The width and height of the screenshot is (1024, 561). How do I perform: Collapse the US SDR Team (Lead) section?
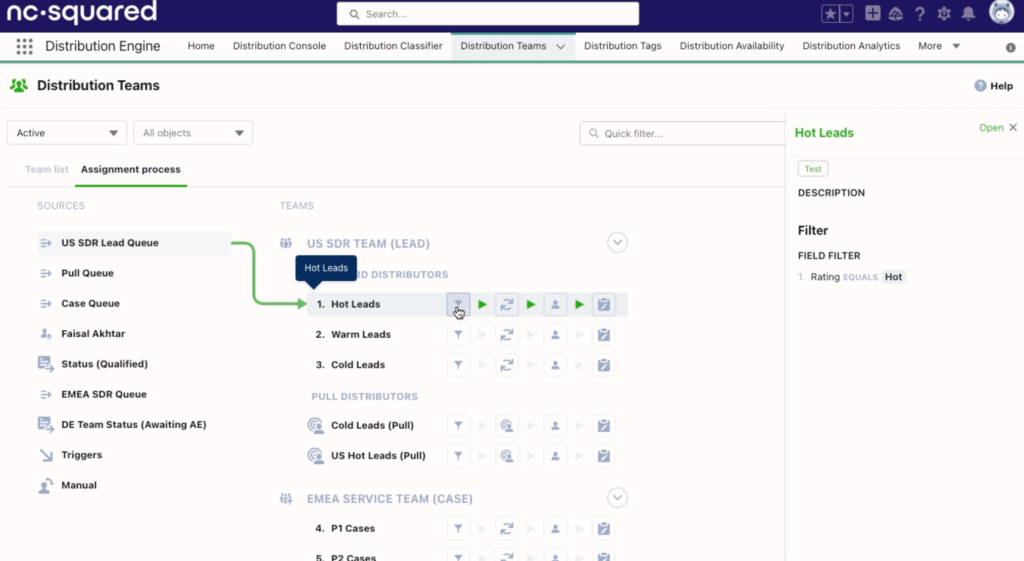(617, 242)
